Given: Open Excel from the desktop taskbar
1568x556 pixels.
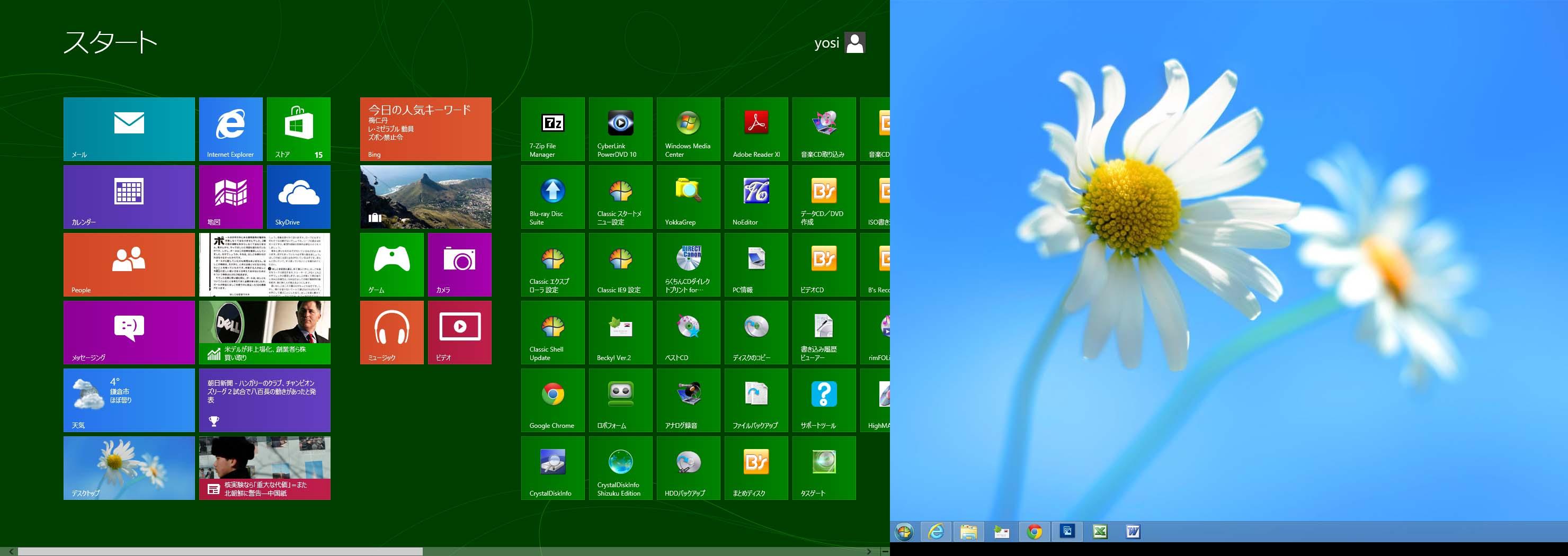Looking at the screenshot, I should pos(1099,532).
